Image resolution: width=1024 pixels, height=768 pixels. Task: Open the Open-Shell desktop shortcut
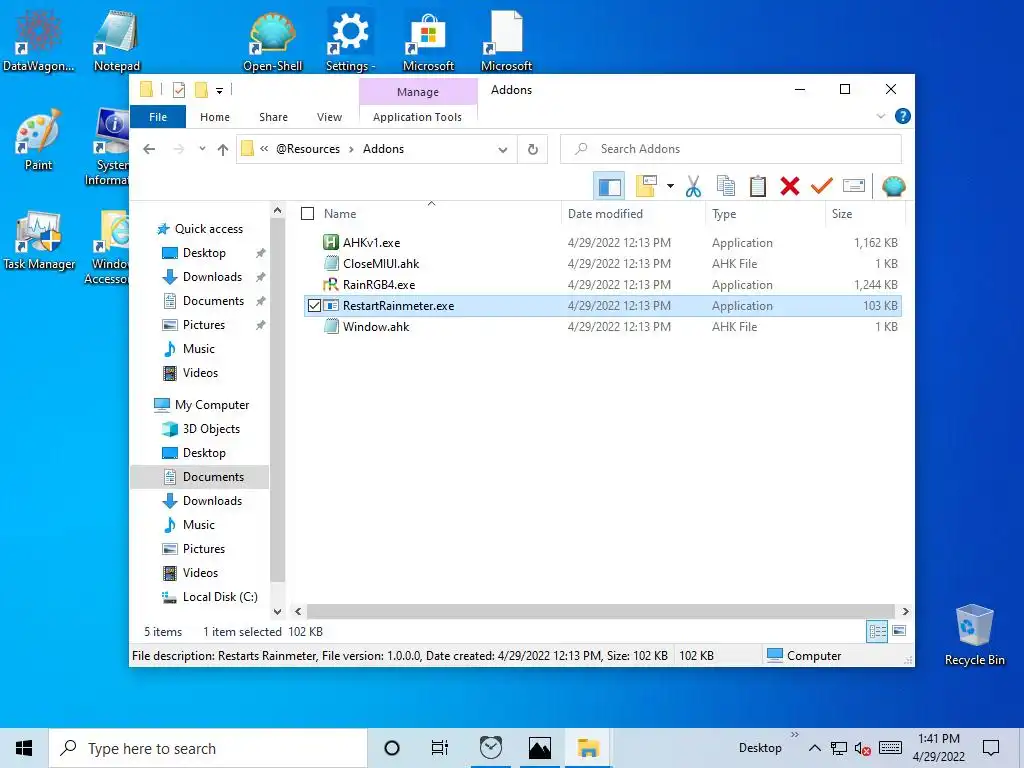[272, 40]
